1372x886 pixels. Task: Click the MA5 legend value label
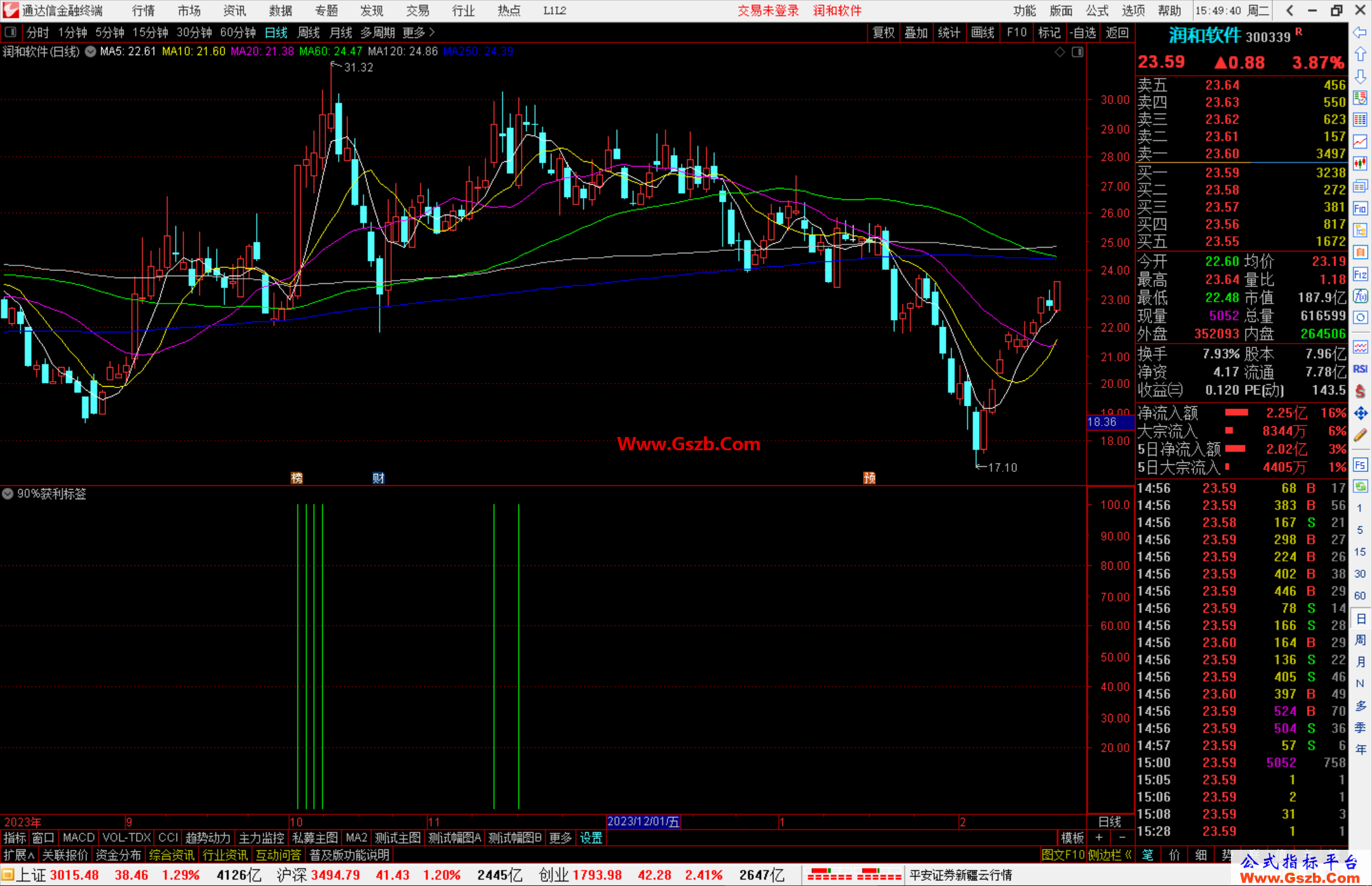(x=128, y=51)
